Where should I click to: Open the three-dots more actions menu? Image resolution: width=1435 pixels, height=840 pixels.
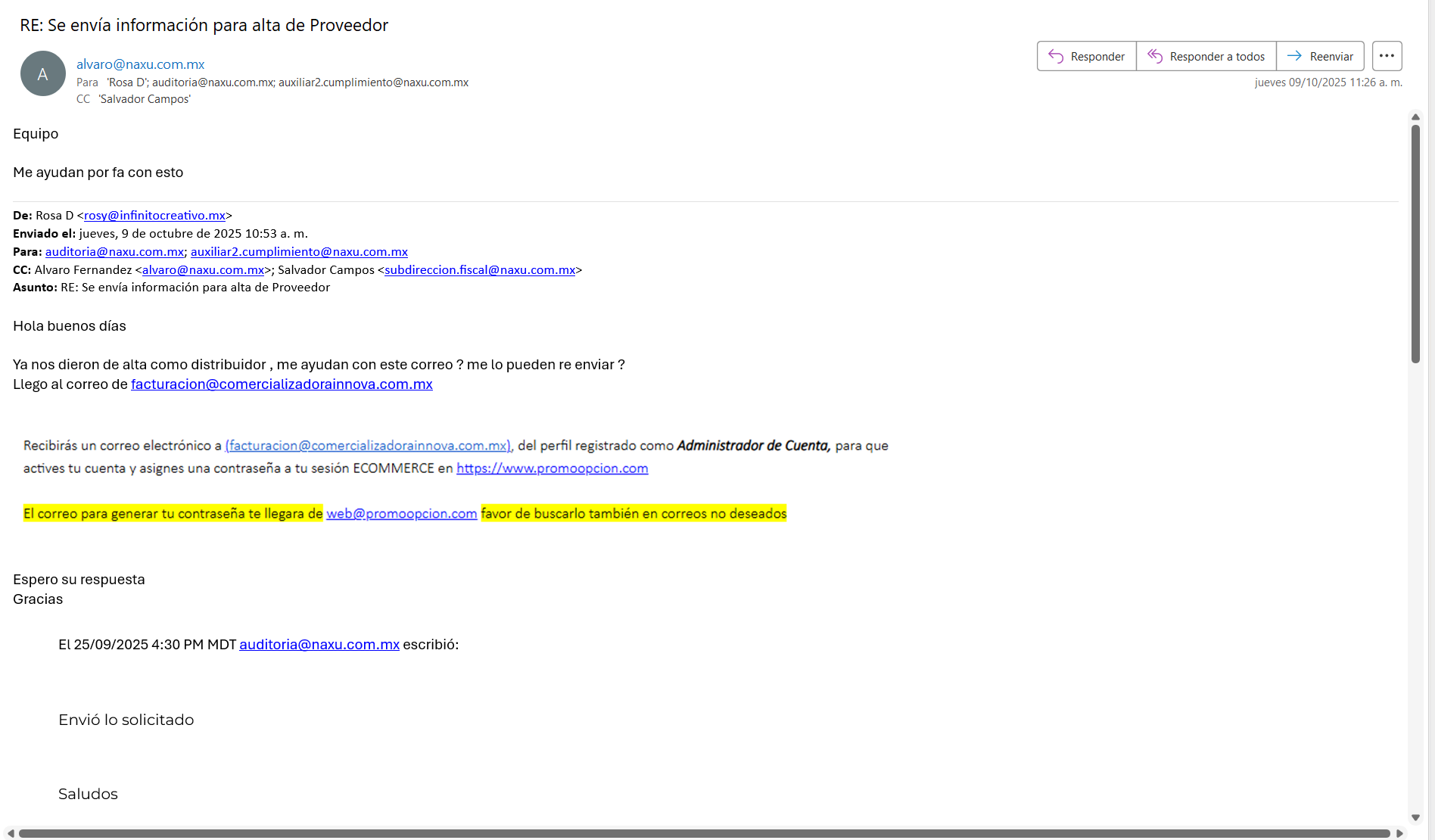[x=1387, y=56]
